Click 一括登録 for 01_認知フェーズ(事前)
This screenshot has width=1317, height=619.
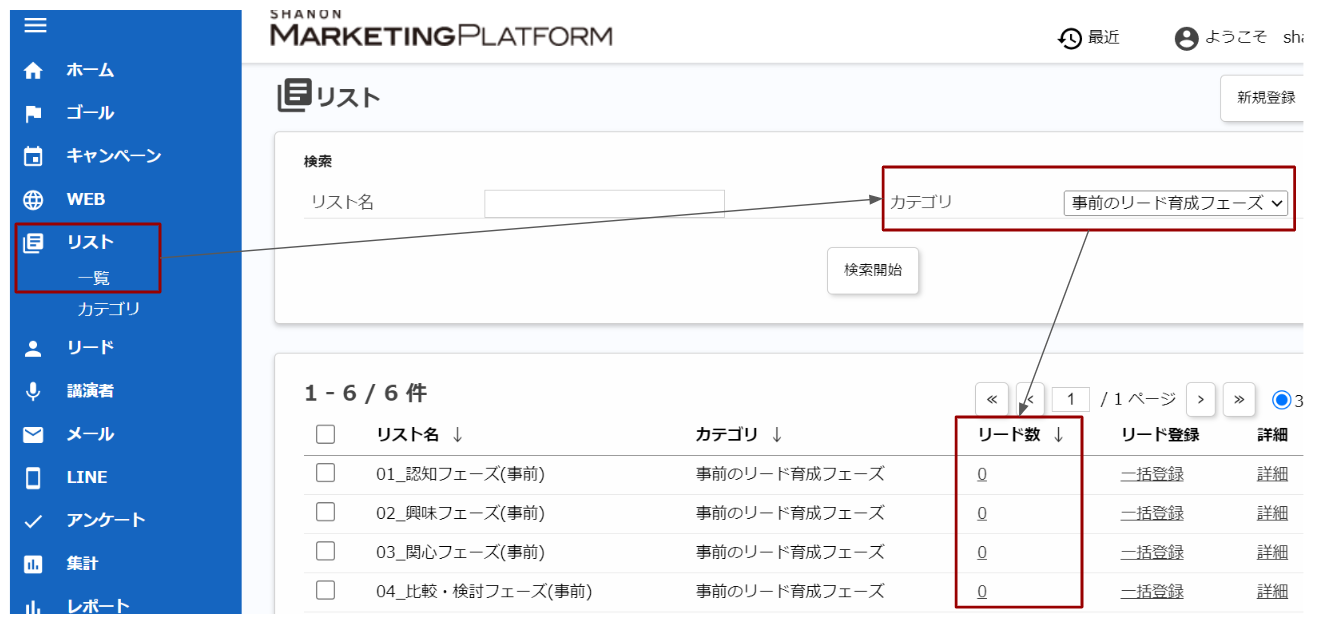pos(1152,474)
